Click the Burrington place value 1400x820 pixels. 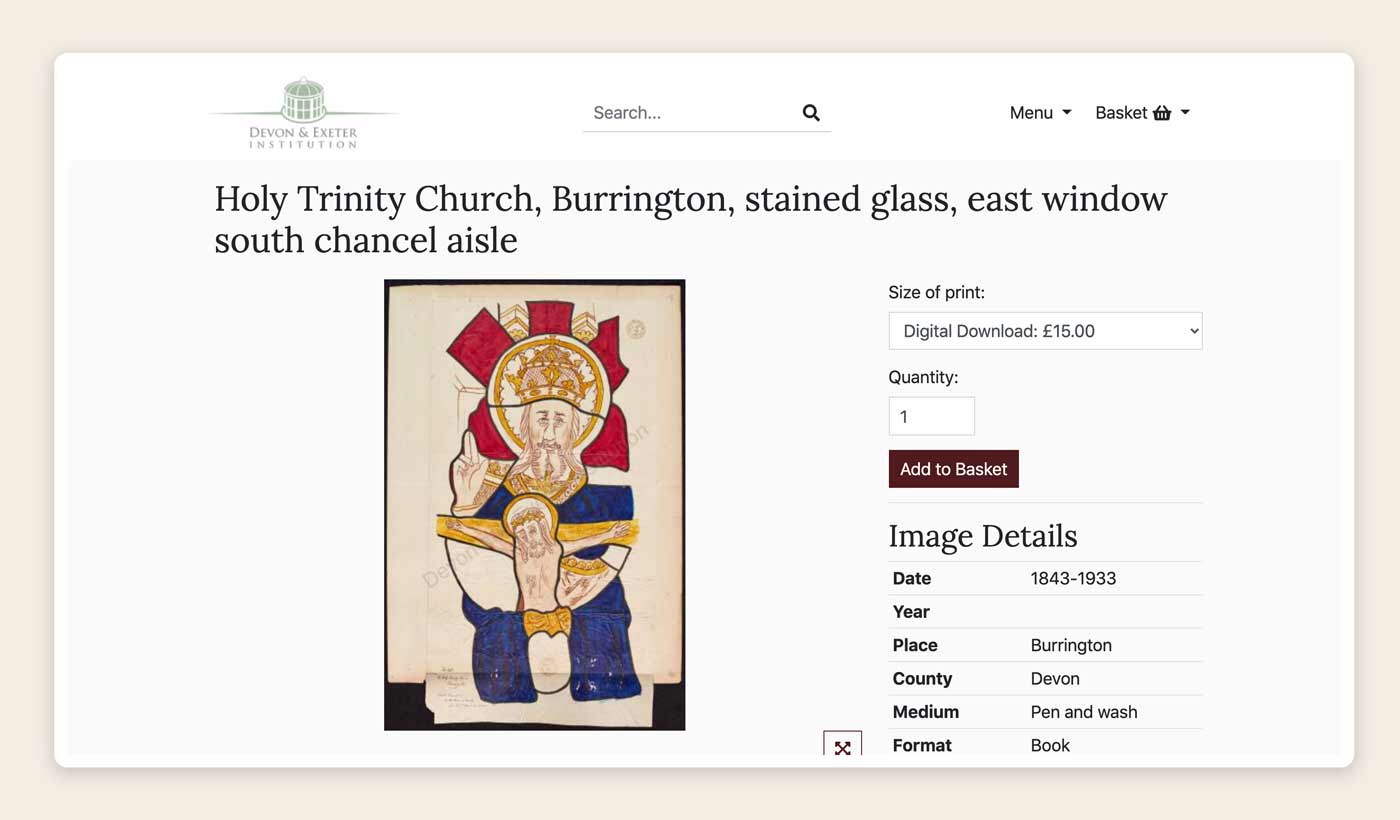pyautogui.click(x=1071, y=645)
